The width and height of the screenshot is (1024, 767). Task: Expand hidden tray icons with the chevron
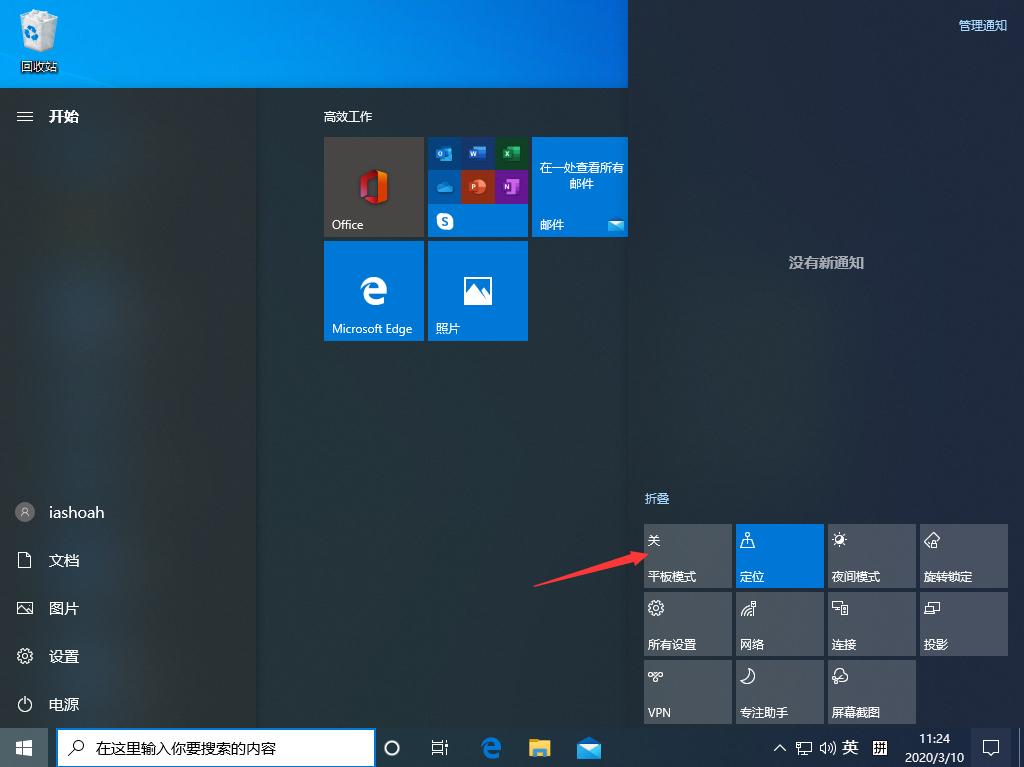[779, 747]
